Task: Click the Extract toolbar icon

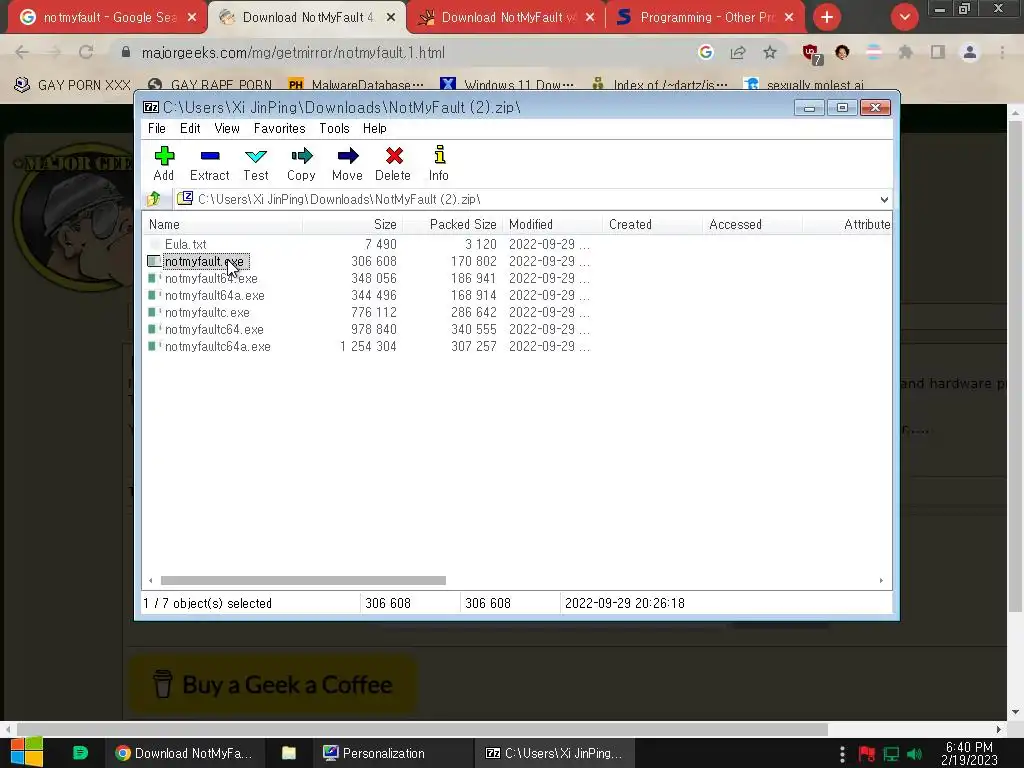Action: coord(210,163)
